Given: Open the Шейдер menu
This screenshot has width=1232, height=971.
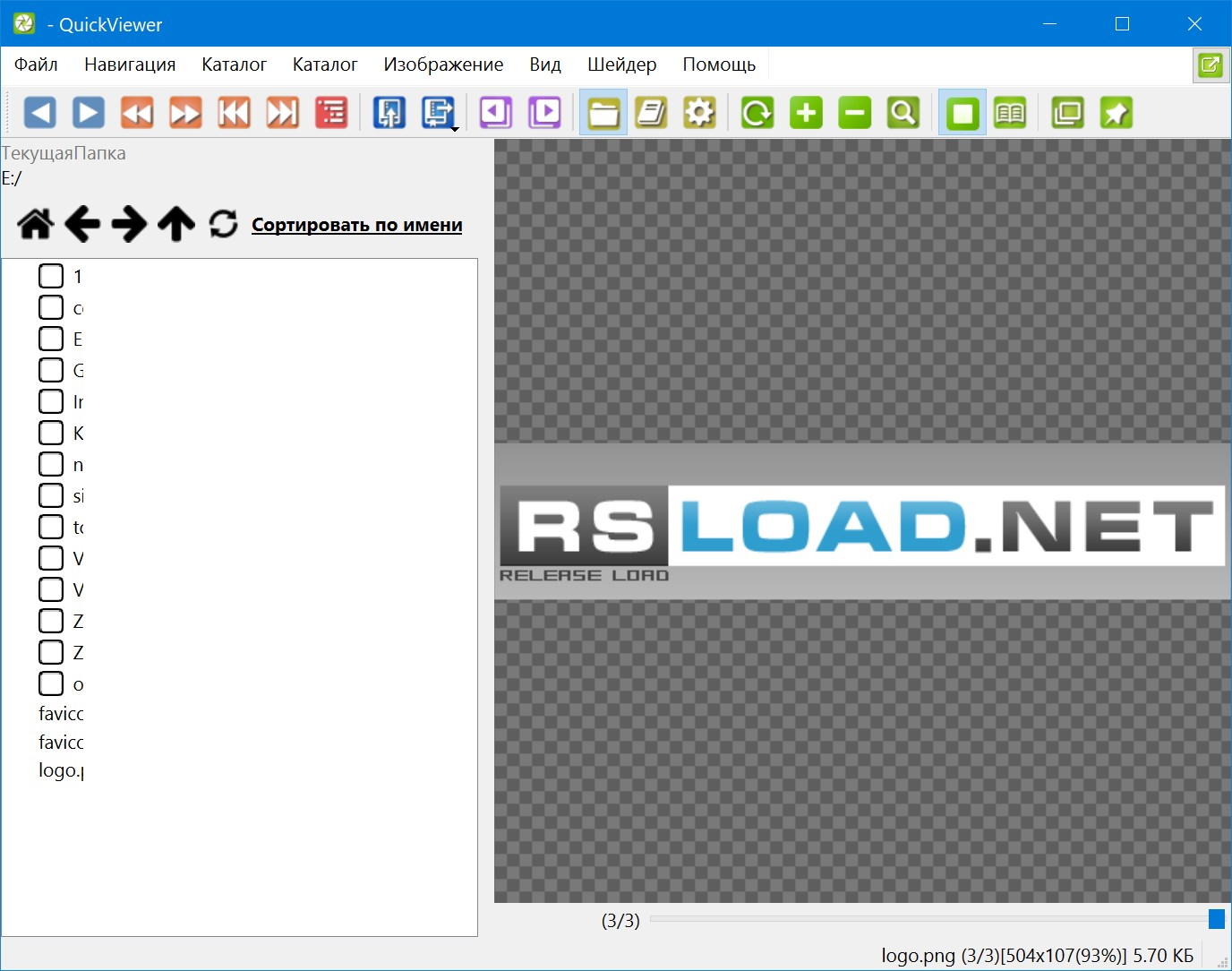Looking at the screenshot, I should (622, 64).
